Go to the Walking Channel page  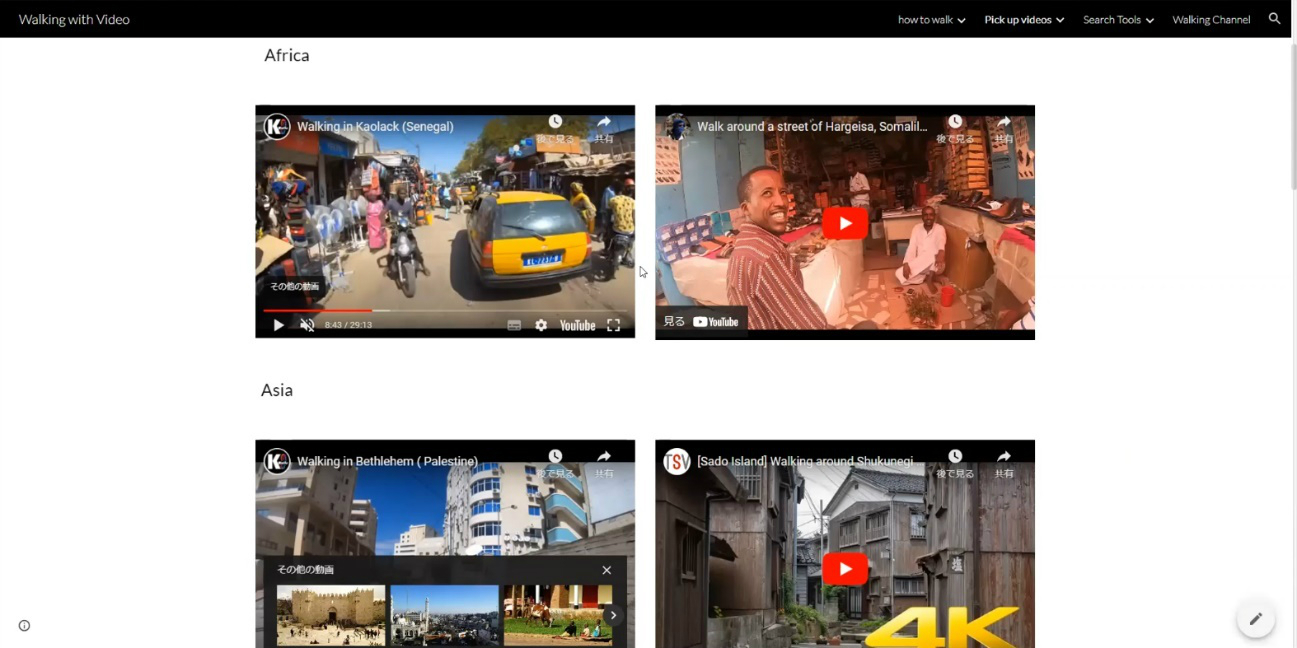click(x=1211, y=20)
